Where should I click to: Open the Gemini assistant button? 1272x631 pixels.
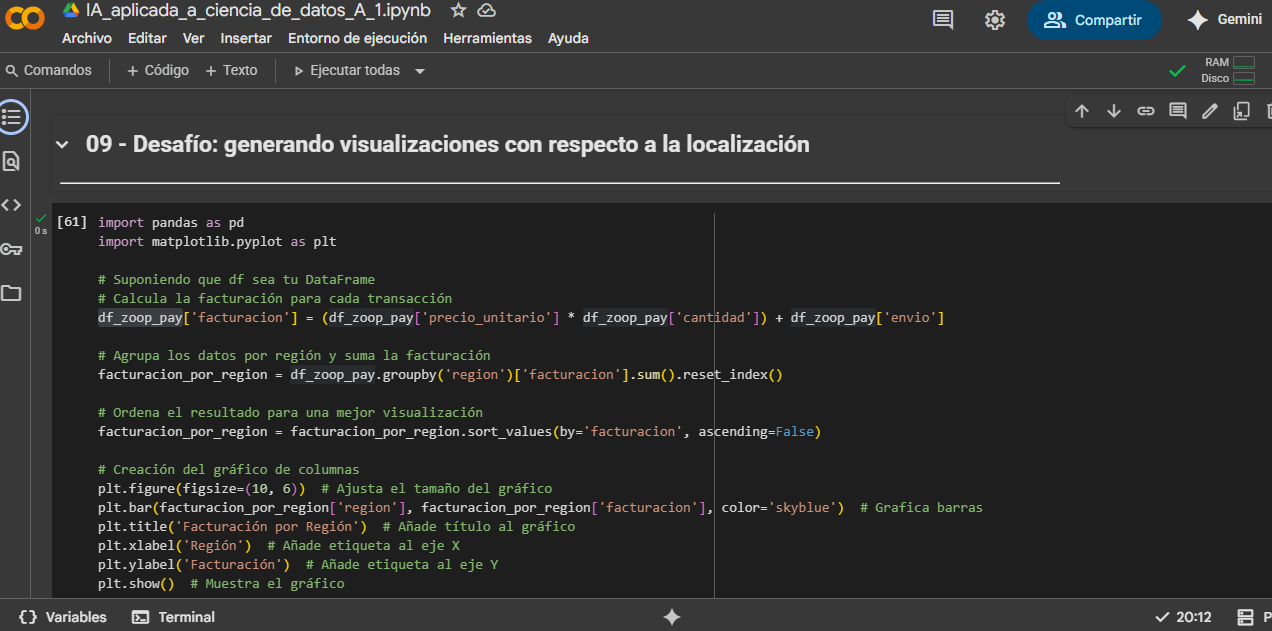[1225, 20]
